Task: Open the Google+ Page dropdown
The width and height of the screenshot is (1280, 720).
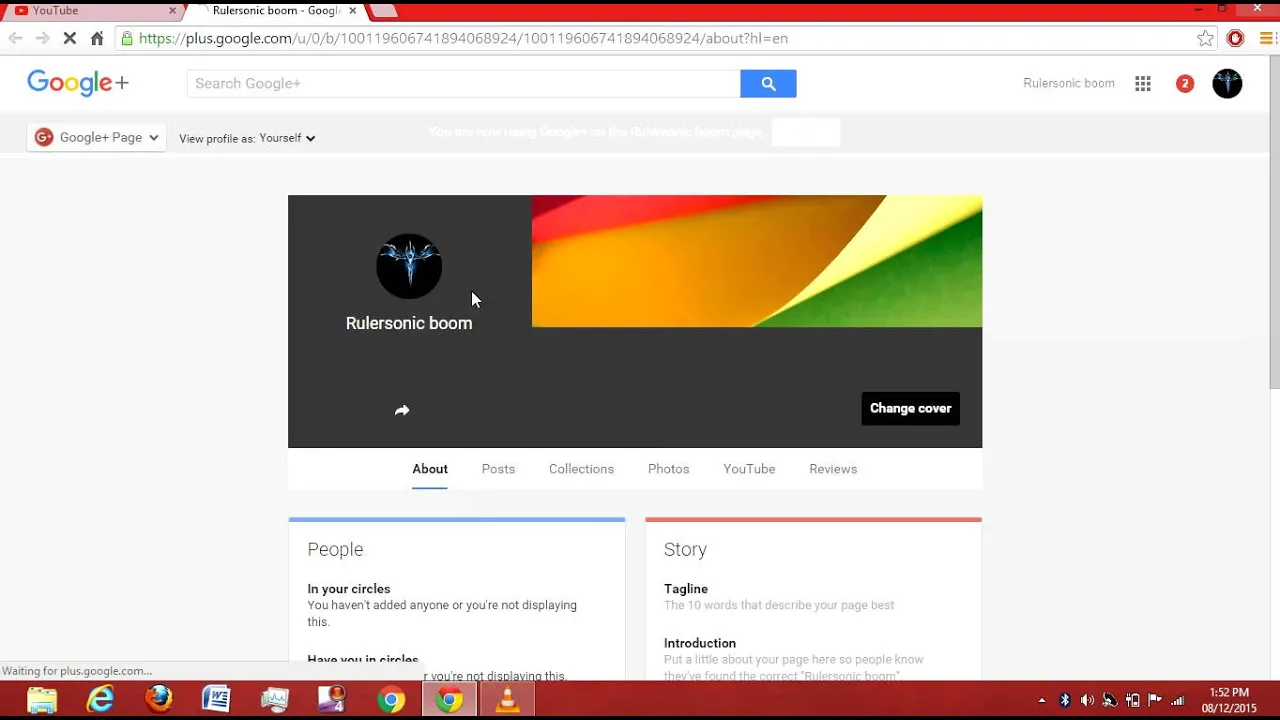Action: tap(96, 138)
